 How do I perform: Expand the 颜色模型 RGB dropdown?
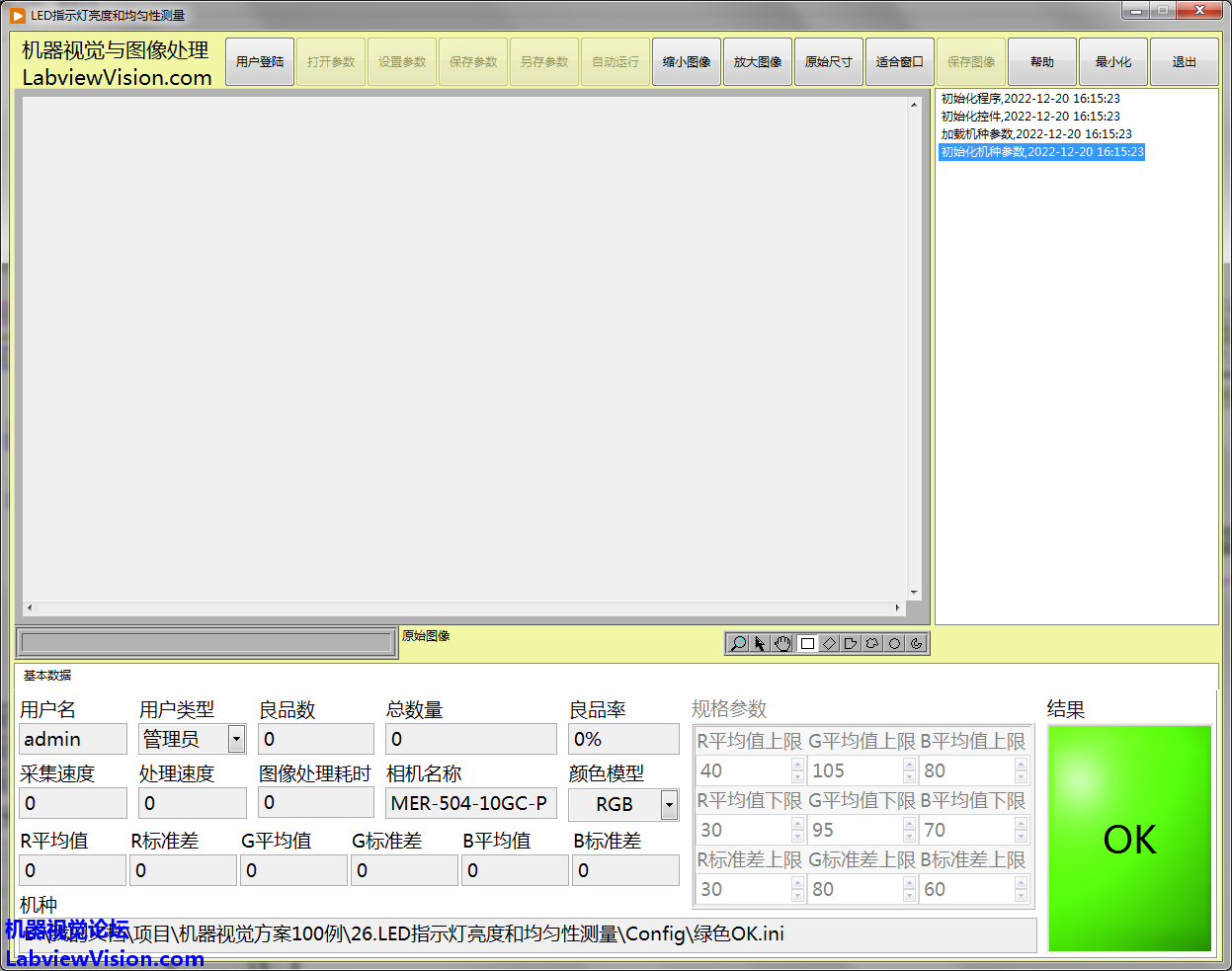(669, 805)
